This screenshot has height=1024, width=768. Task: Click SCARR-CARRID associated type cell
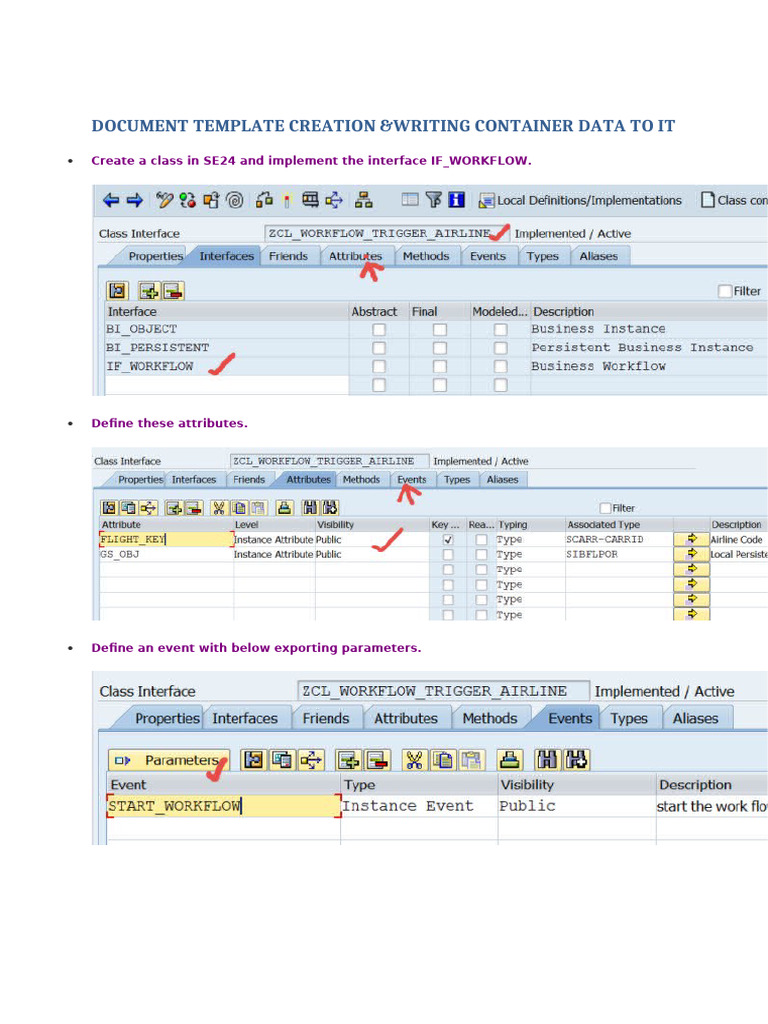[x=618, y=539]
